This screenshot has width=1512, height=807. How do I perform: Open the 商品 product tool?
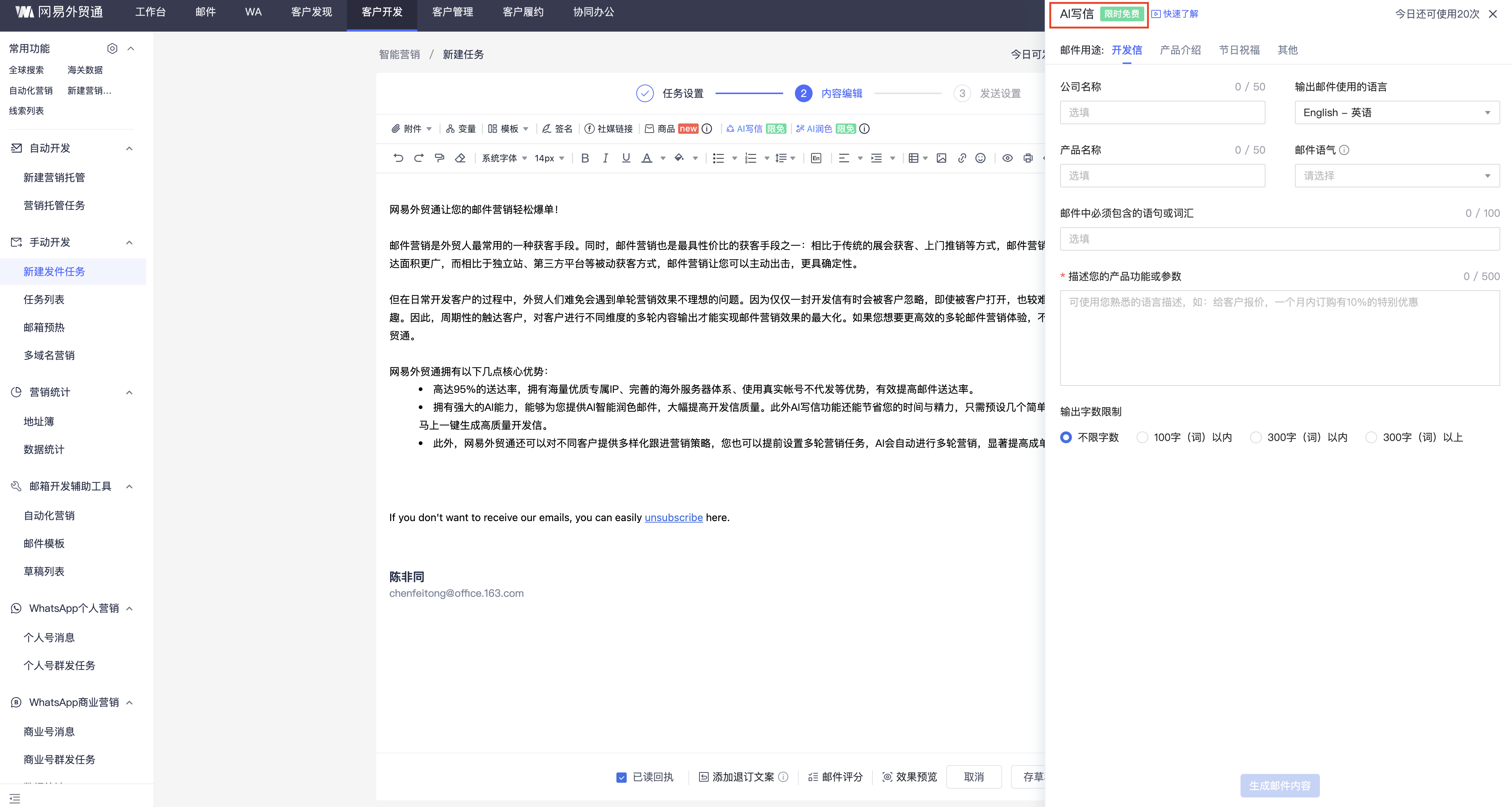coord(660,129)
